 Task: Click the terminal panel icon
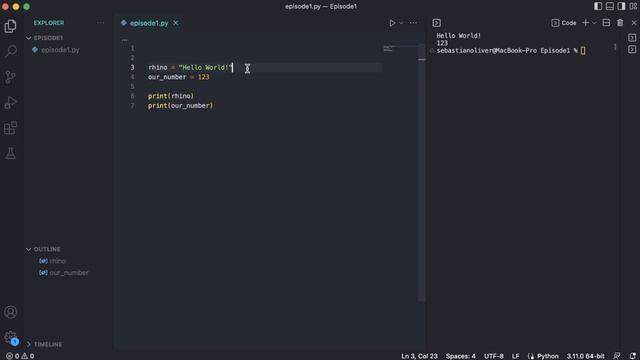pos(436,23)
